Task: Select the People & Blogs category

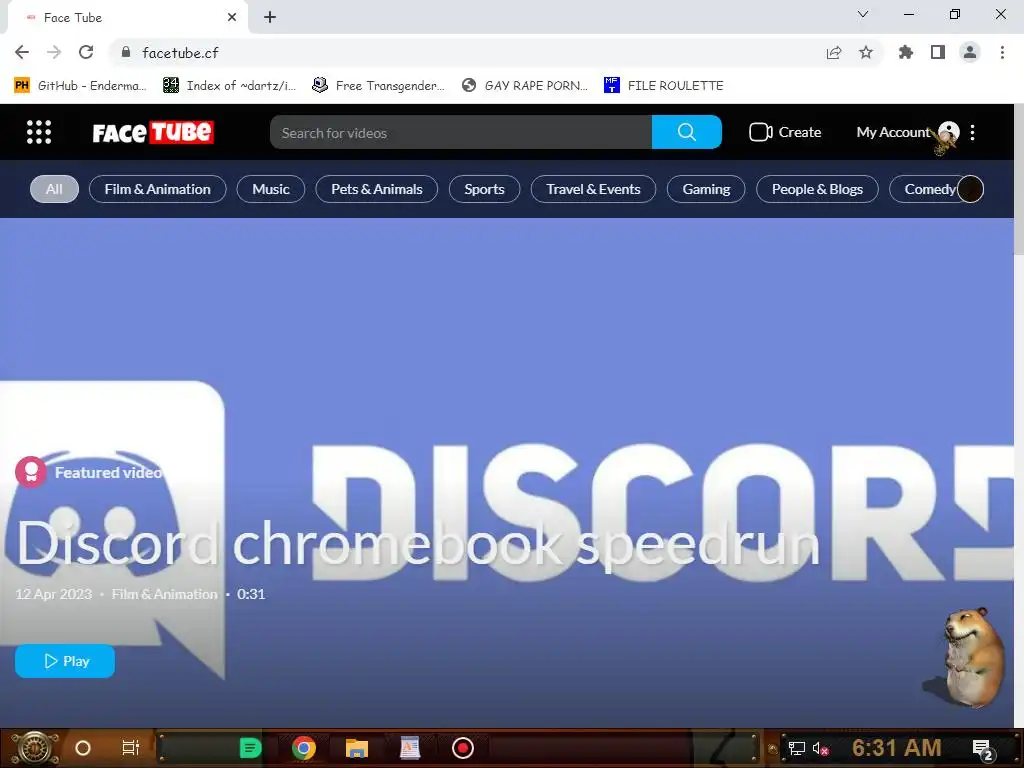Action: (817, 189)
